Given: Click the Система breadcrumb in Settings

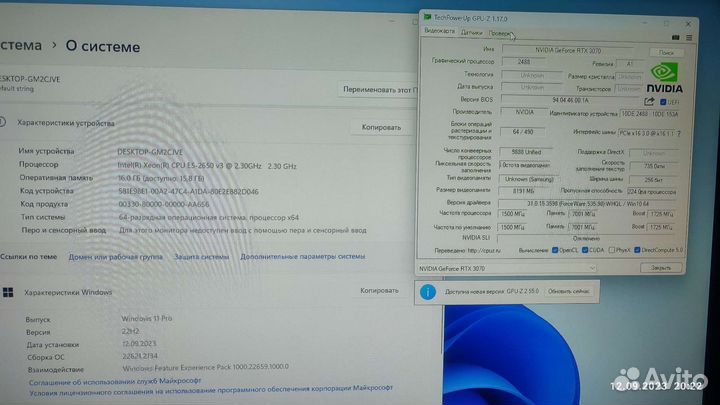Looking at the screenshot, I should pyautogui.click(x=20, y=45).
